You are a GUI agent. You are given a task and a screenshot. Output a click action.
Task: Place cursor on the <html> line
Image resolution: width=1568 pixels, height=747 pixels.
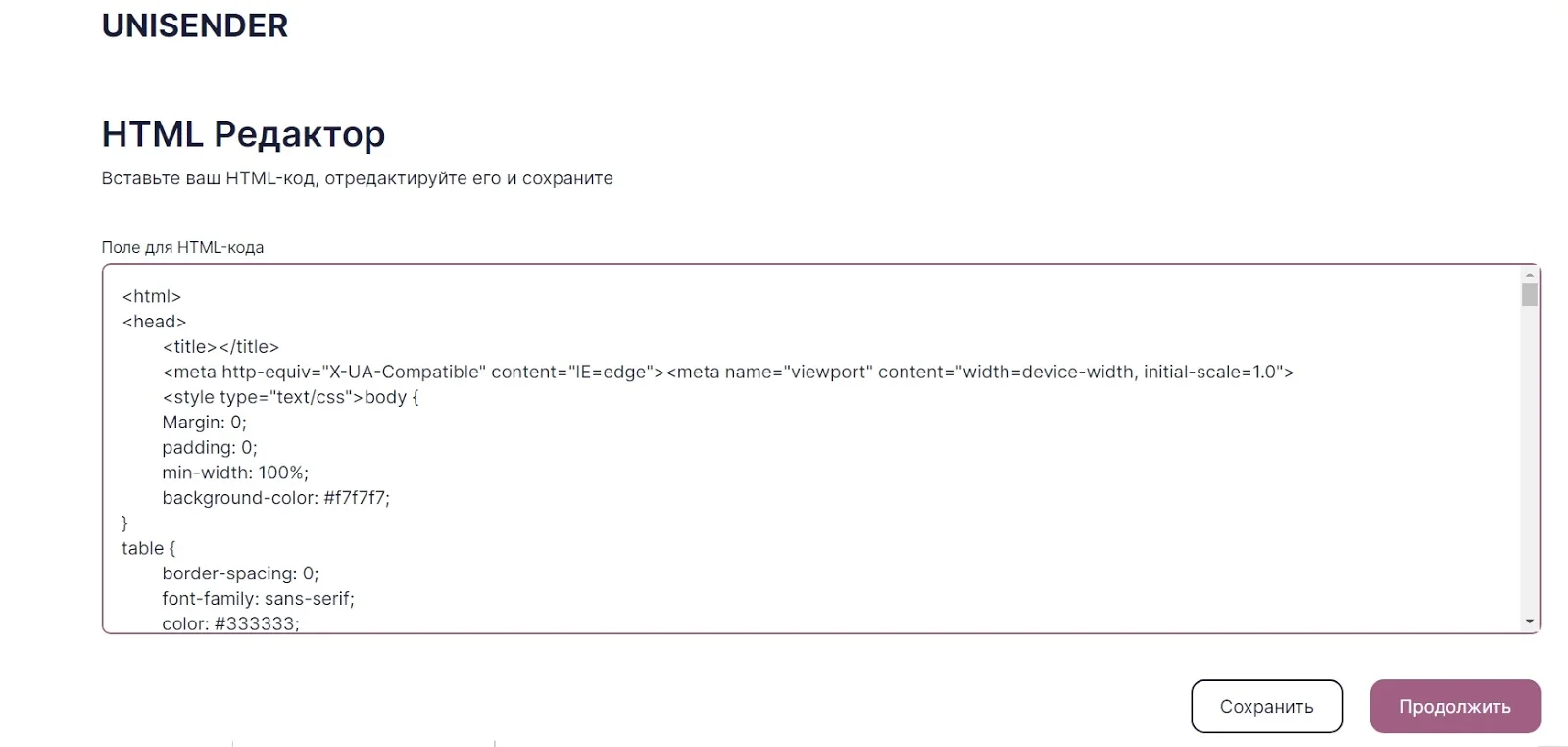[152, 296]
